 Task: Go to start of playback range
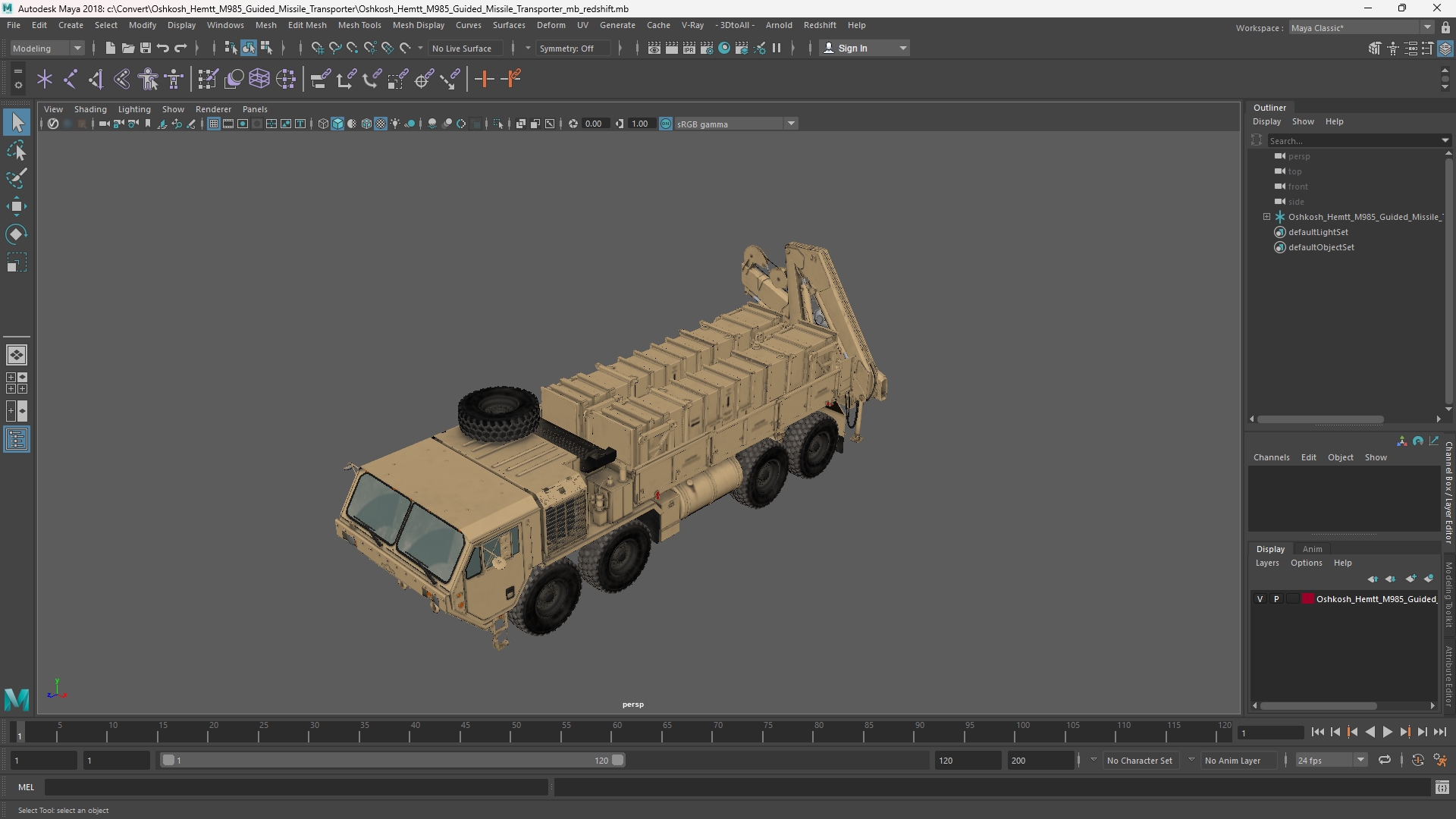1317,732
